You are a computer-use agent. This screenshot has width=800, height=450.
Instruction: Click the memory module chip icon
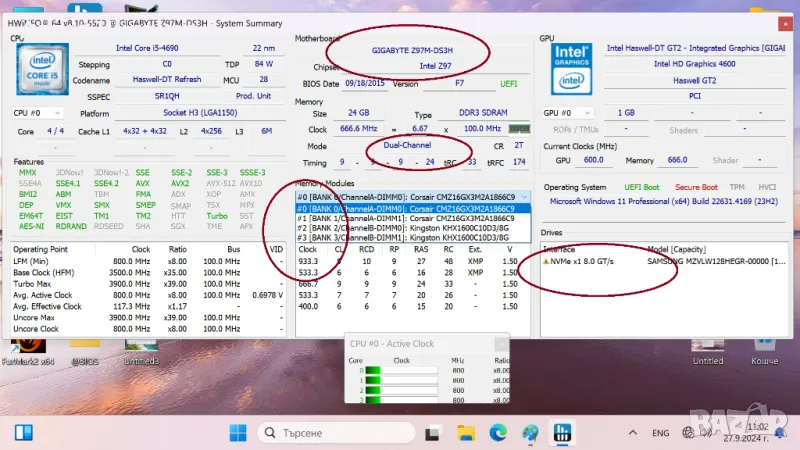pos(519,128)
